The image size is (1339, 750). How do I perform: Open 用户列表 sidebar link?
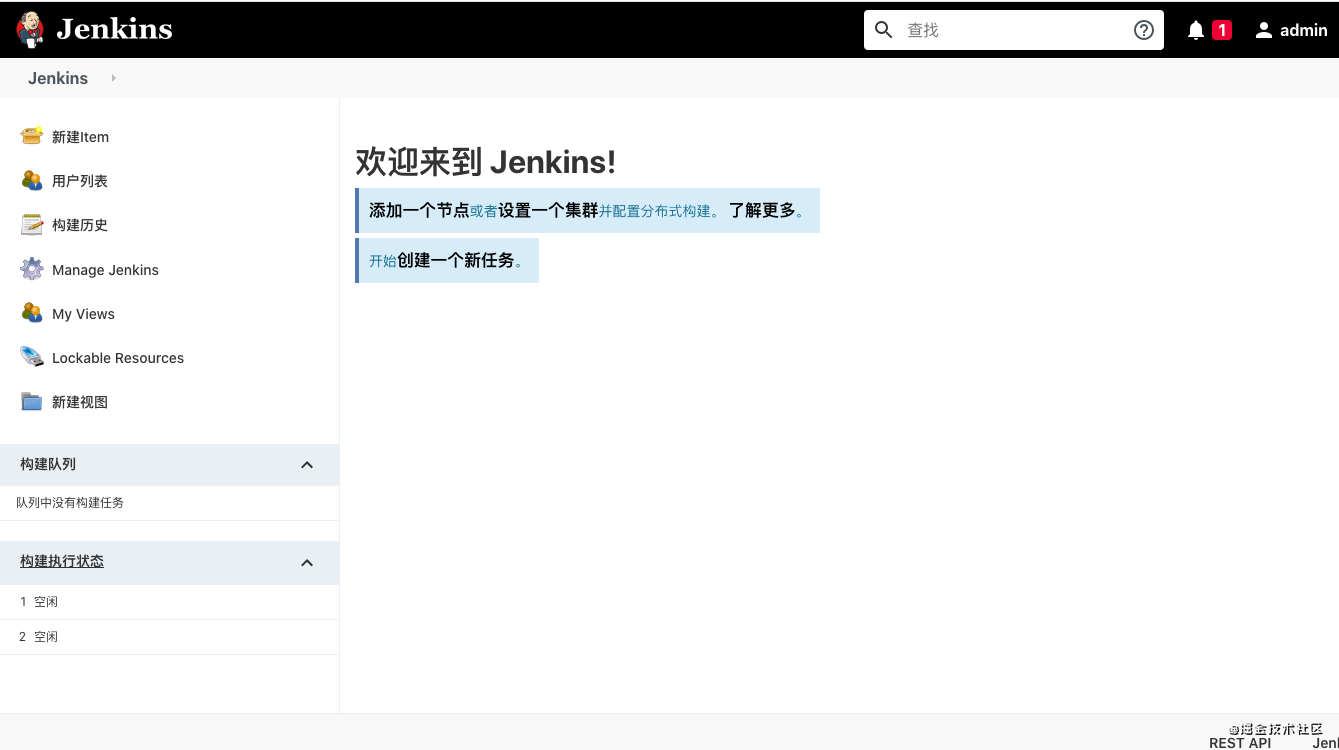[80, 181]
